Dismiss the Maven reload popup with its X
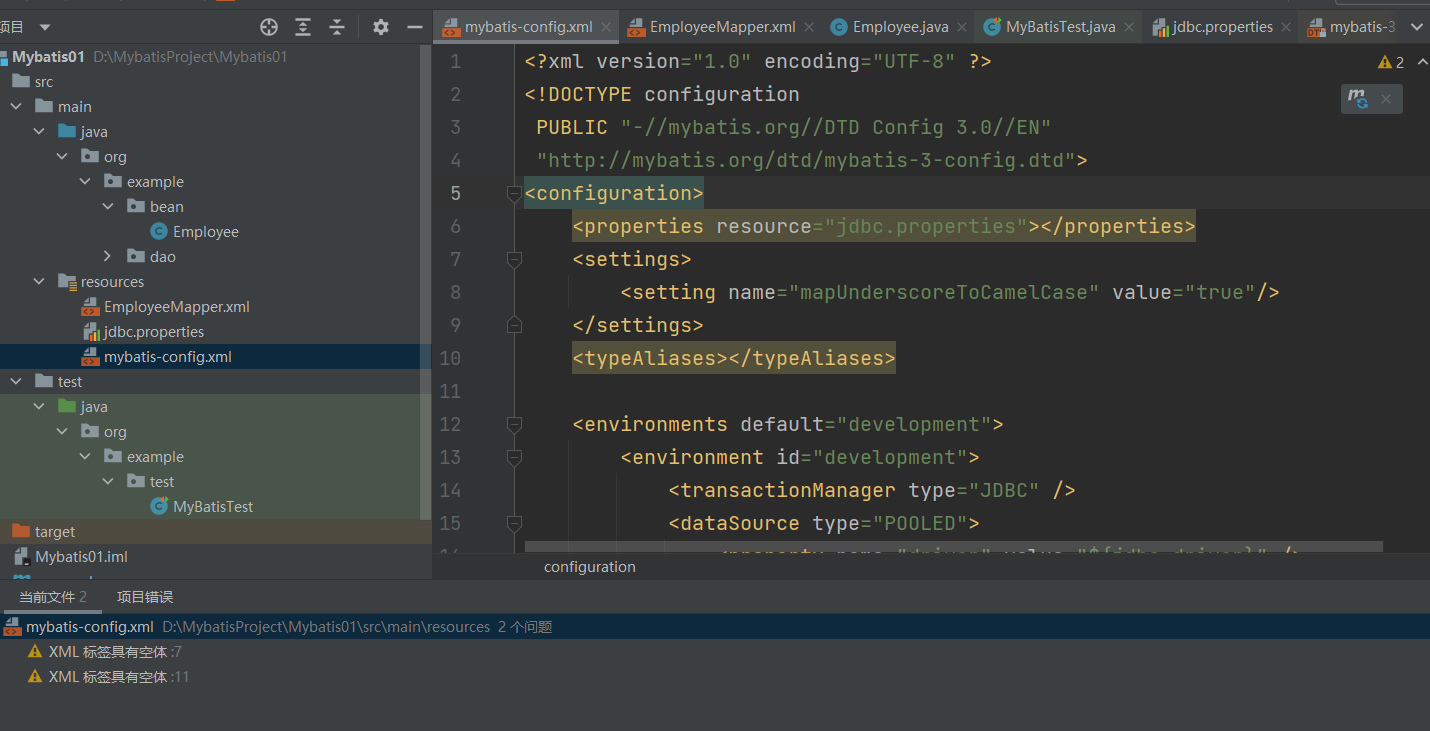Screen dimensions: 1430x731 (x=1386, y=98)
